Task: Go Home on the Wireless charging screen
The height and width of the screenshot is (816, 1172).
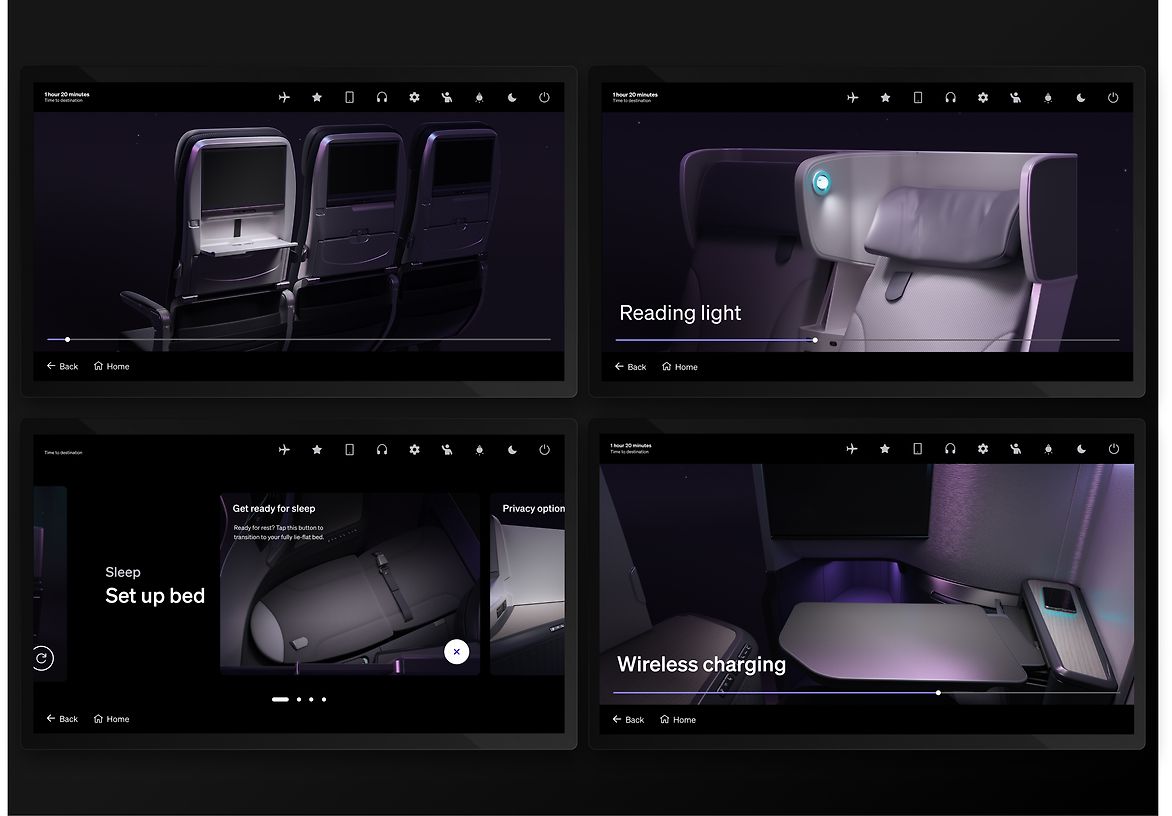Action: pyautogui.click(x=678, y=719)
